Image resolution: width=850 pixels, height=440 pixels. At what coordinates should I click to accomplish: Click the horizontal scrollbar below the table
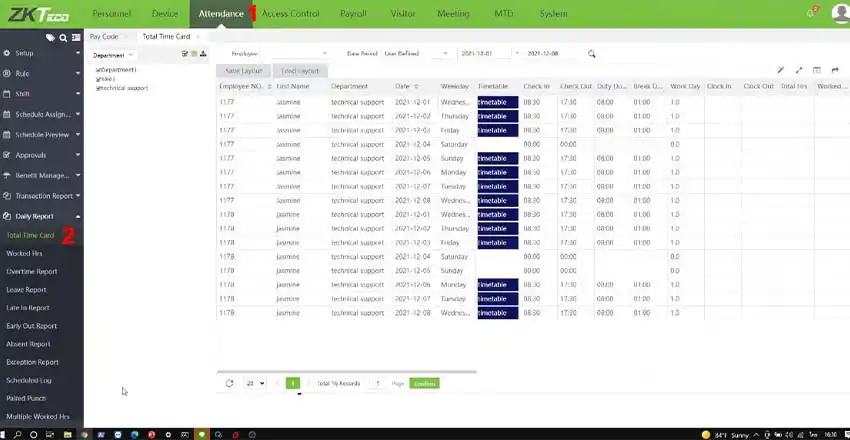click(346, 372)
